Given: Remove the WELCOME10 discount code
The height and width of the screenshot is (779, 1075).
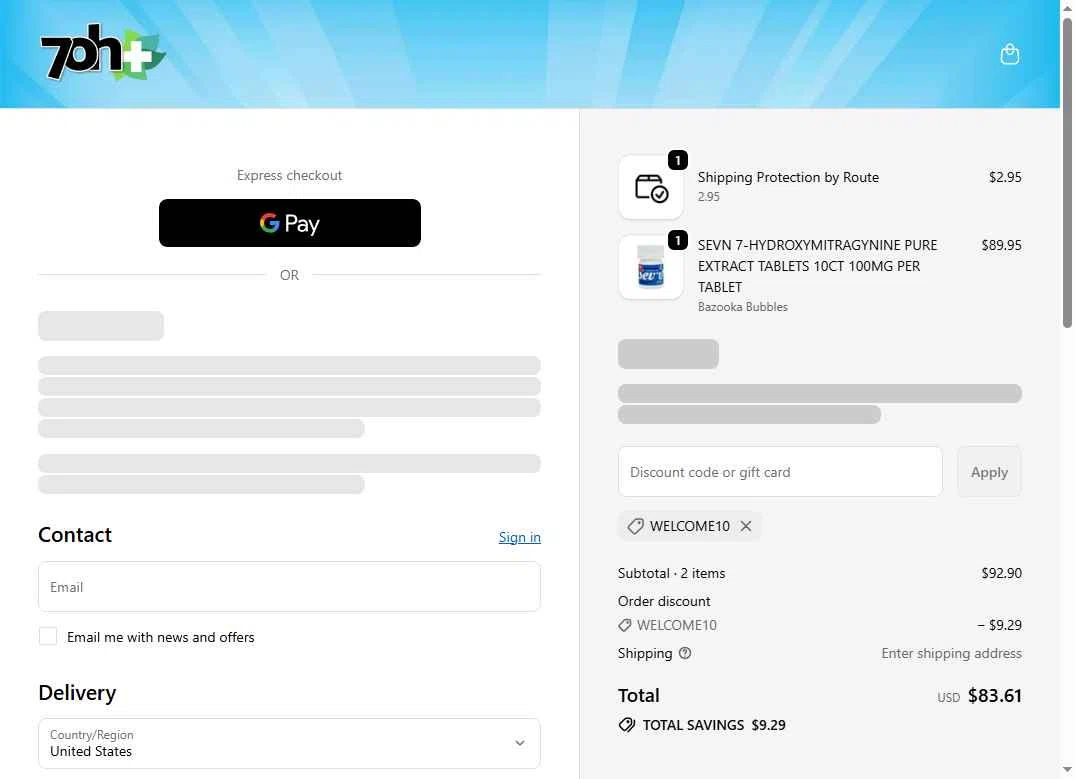Looking at the screenshot, I should (746, 526).
